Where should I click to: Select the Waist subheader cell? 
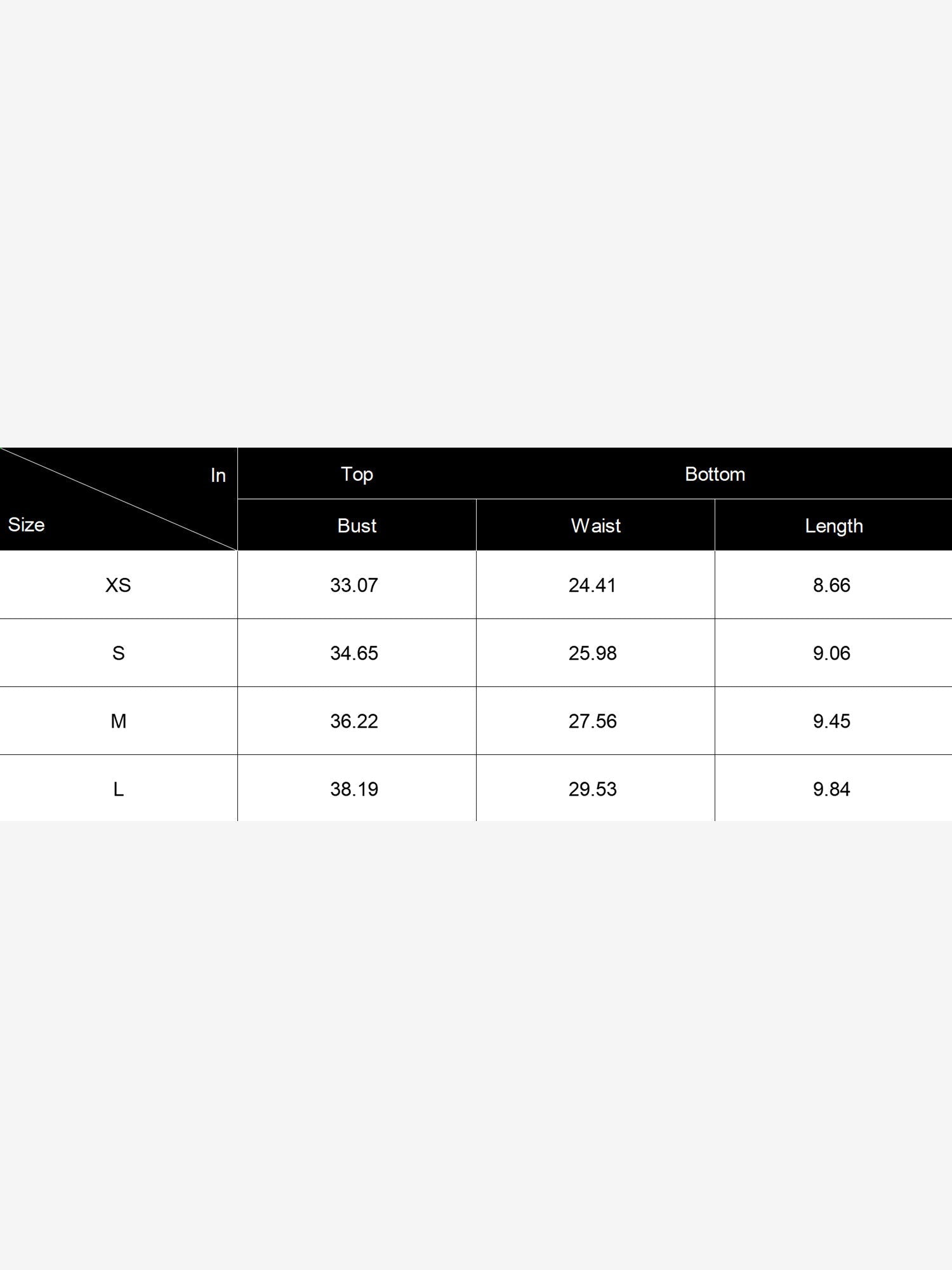pos(595,526)
